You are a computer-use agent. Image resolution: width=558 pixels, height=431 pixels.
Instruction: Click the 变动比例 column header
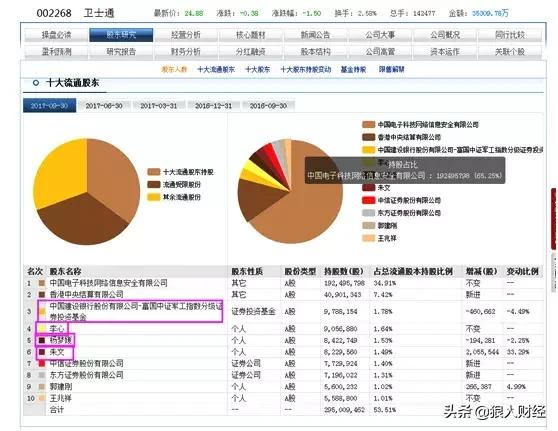click(522, 271)
